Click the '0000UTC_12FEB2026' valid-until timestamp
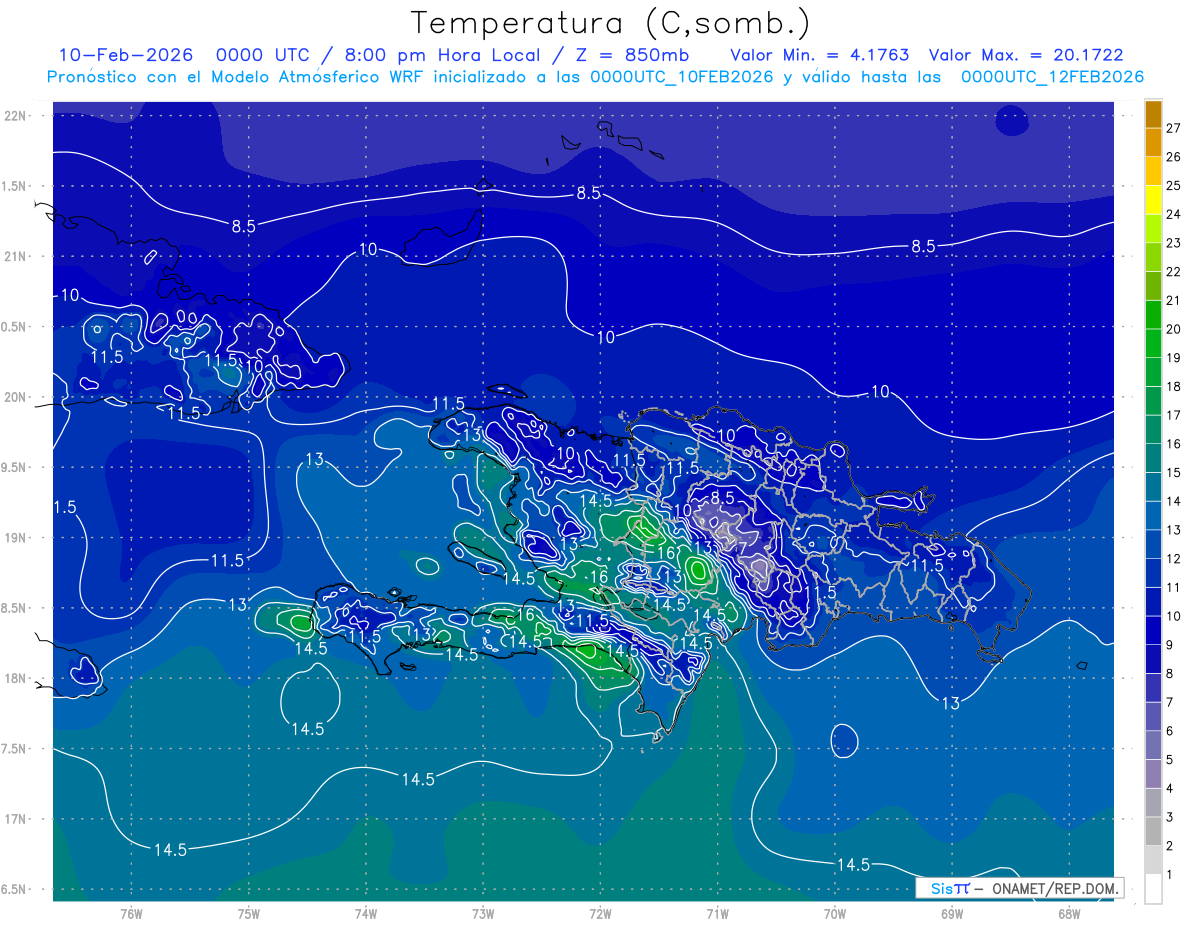 click(x=1052, y=77)
